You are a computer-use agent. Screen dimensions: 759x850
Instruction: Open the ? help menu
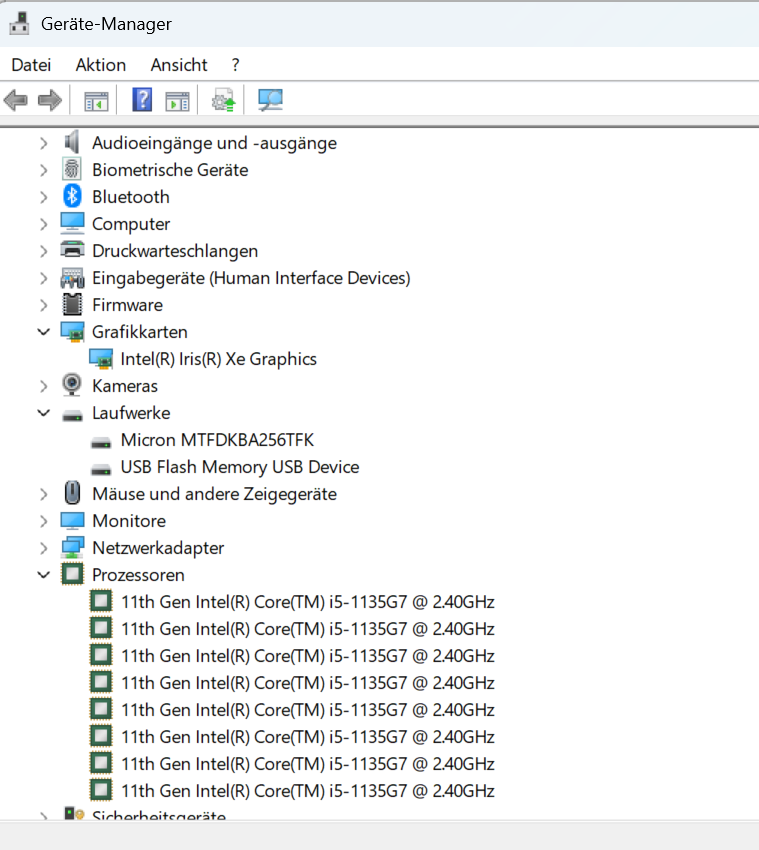(x=235, y=65)
